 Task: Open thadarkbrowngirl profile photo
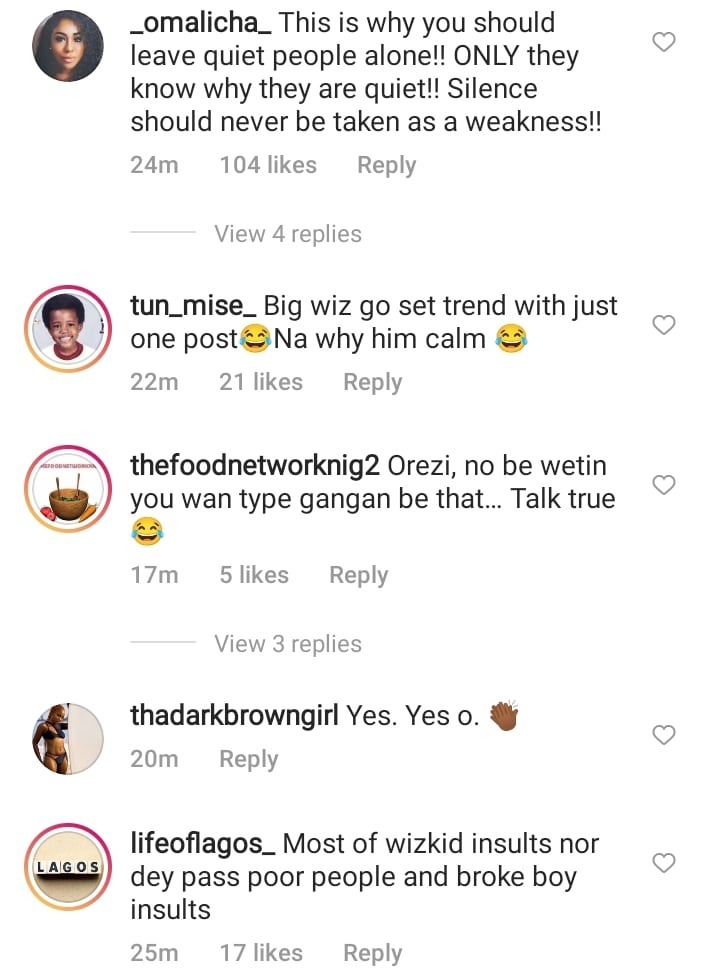(68, 739)
